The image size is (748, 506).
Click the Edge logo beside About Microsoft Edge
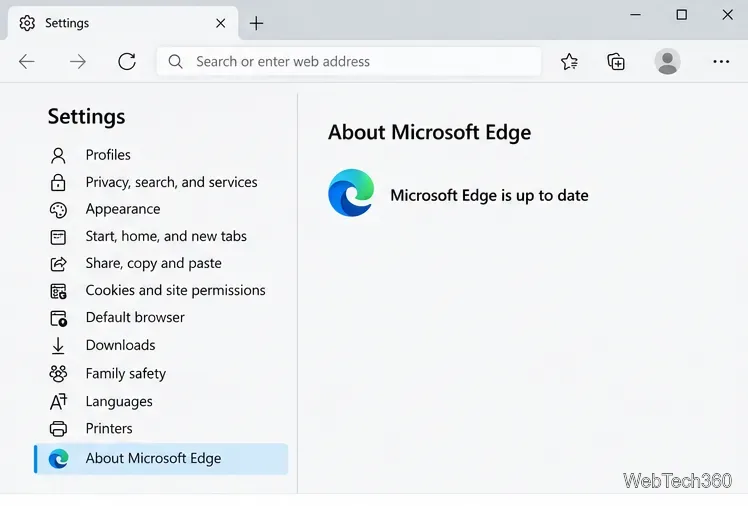pyautogui.click(x=58, y=459)
